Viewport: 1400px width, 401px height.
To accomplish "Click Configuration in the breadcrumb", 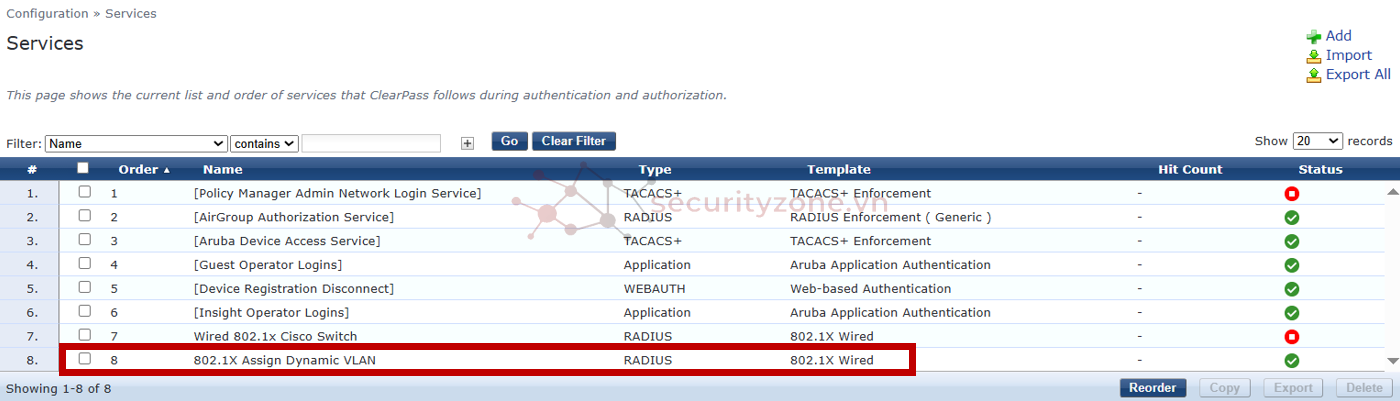I will [47, 14].
